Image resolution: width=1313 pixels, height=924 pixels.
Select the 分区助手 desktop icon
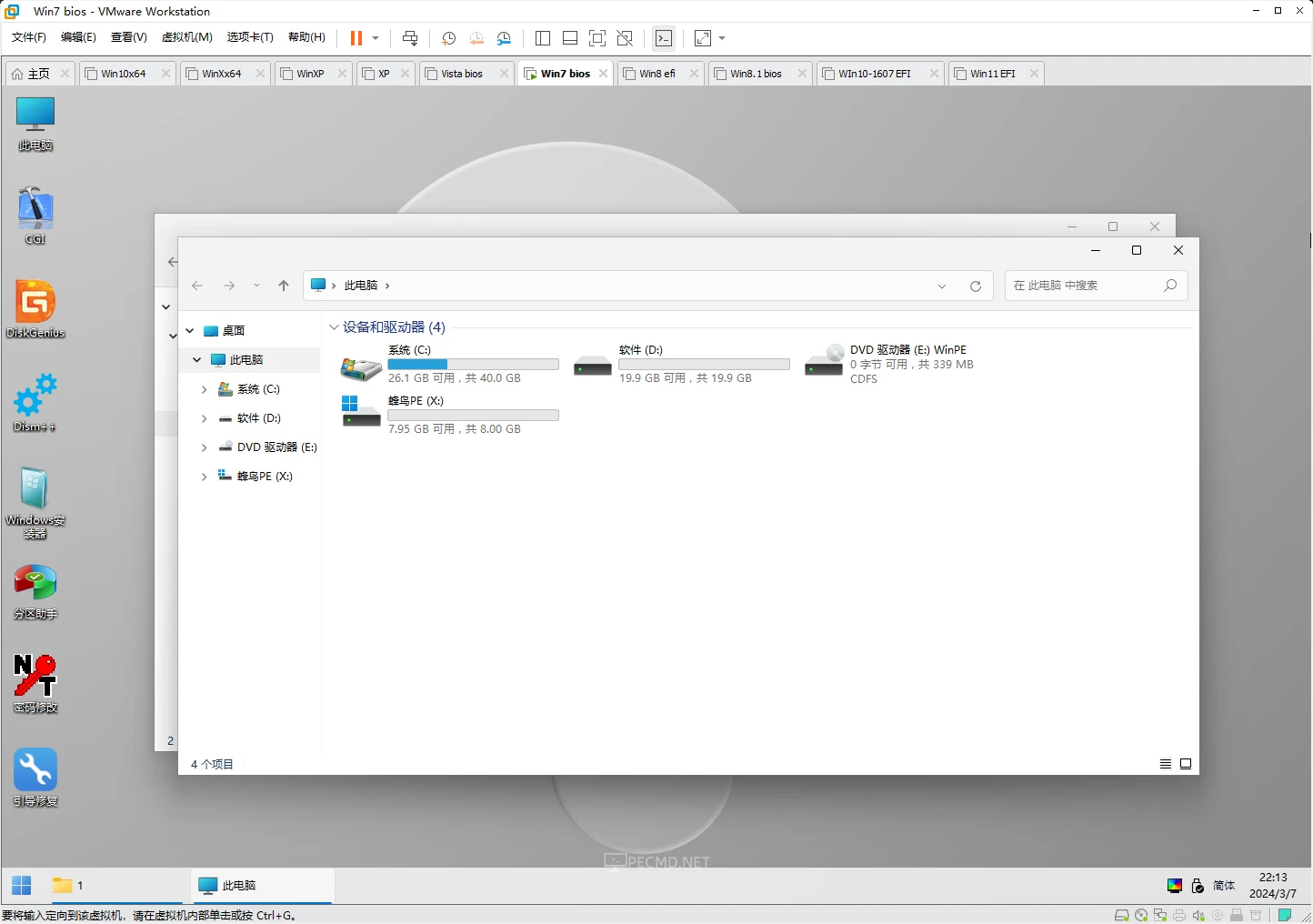(x=35, y=591)
